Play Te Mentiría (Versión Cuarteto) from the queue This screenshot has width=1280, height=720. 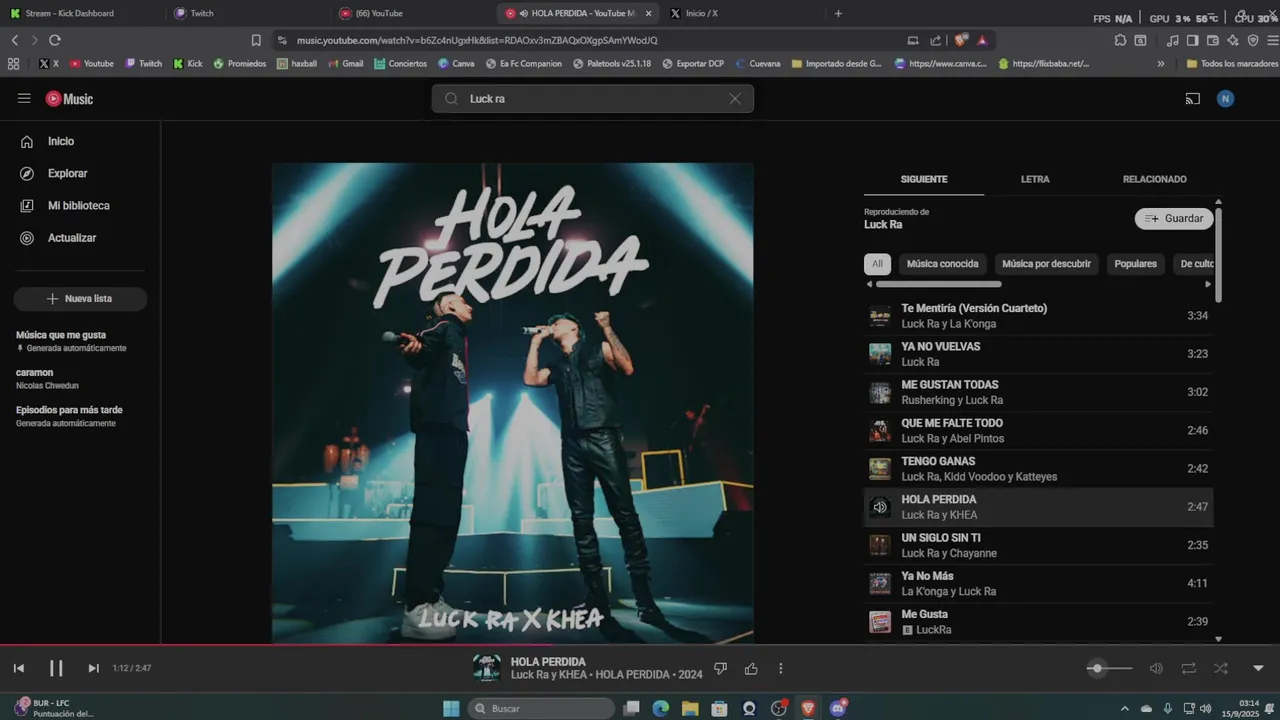1038,316
